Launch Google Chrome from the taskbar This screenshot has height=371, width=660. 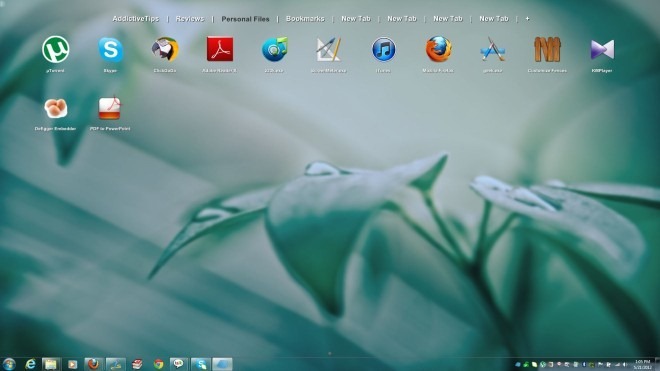159,364
